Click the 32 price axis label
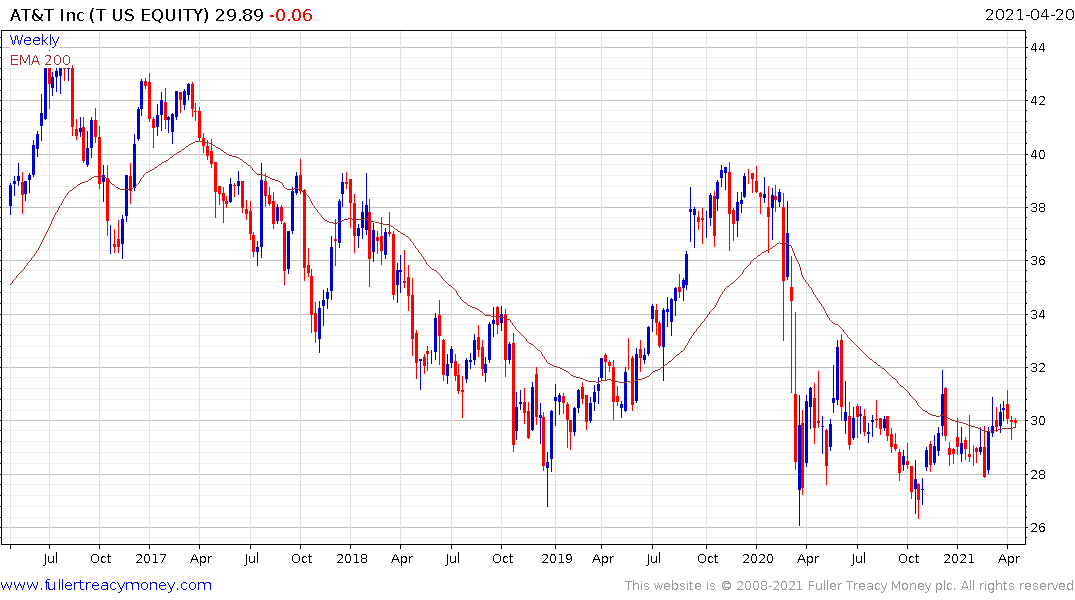Viewport: 1075px width, 600px height. (x=1037, y=368)
